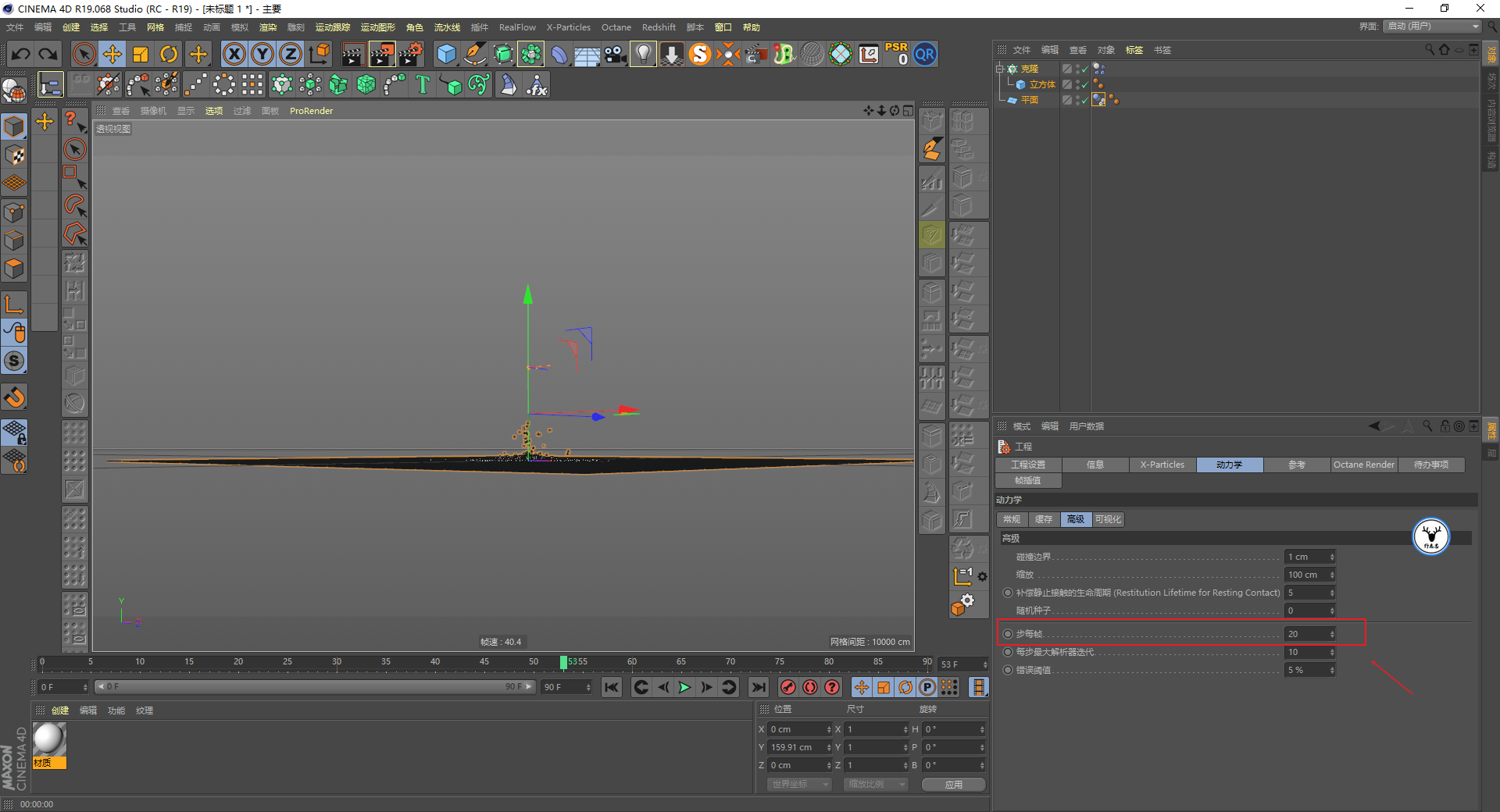Go to end of animation

pos(758,687)
